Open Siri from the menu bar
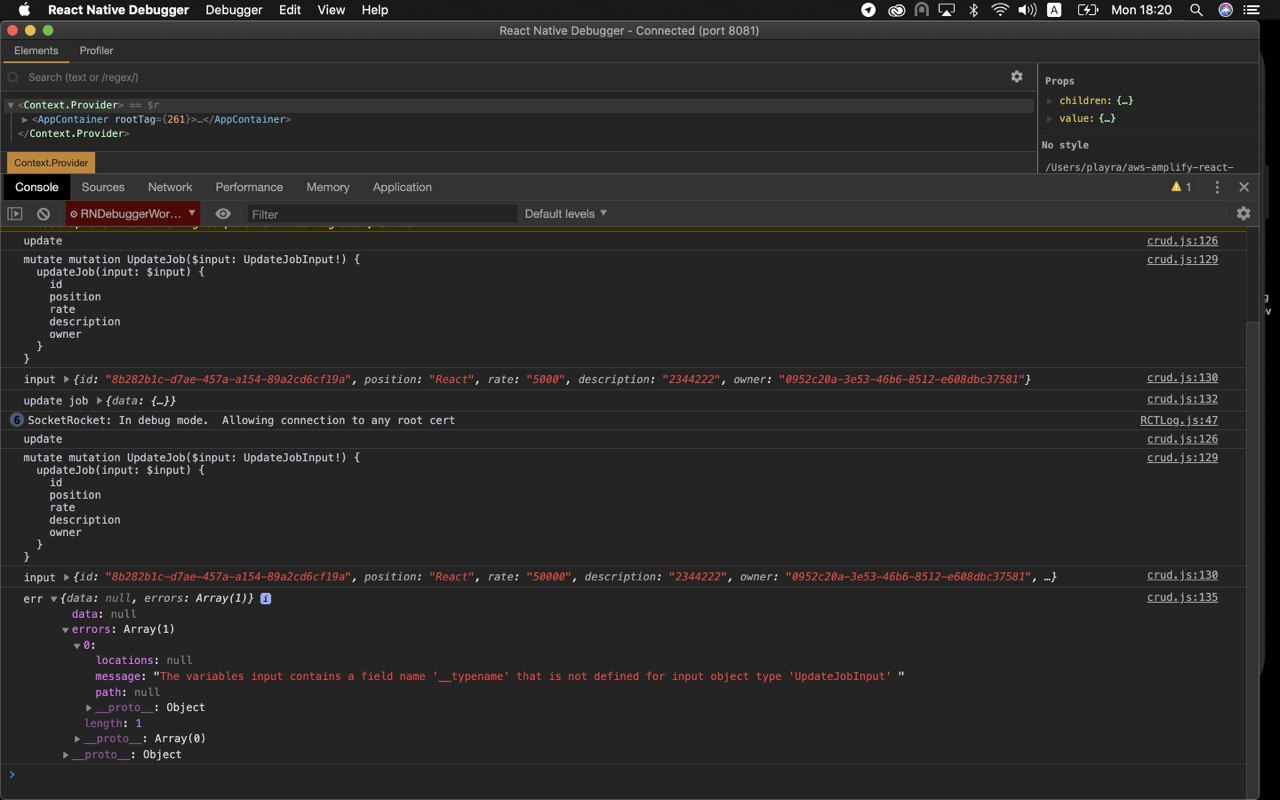Viewport: 1280px width, 800px height. pos(1225,10)
